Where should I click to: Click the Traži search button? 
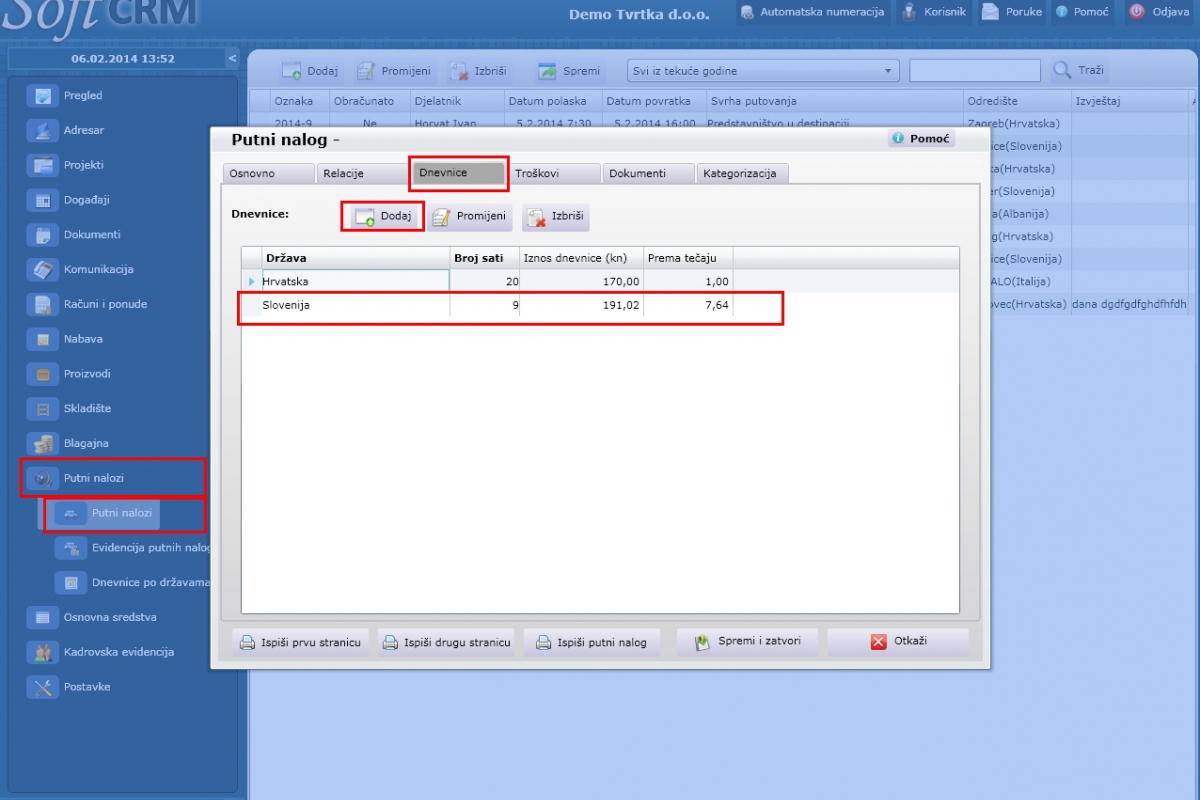tap(1079, 71)
